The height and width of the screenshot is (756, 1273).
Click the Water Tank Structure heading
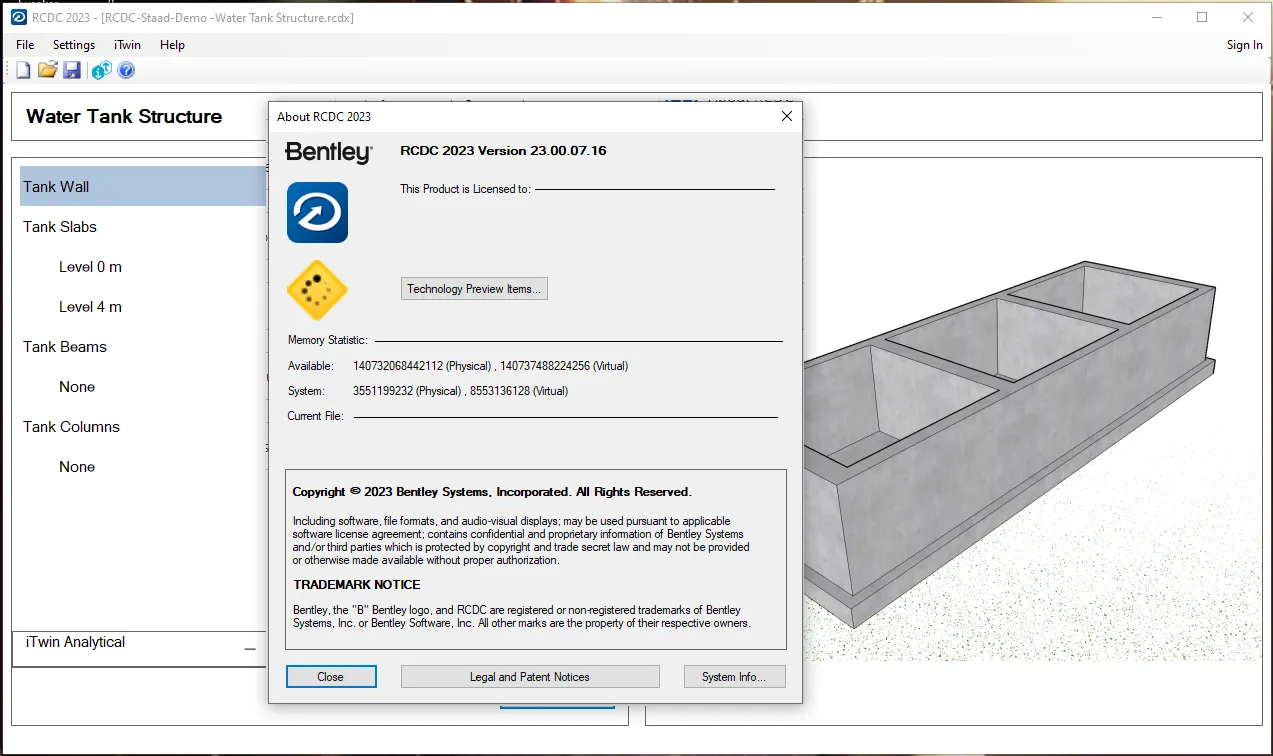tap(124, 116)
